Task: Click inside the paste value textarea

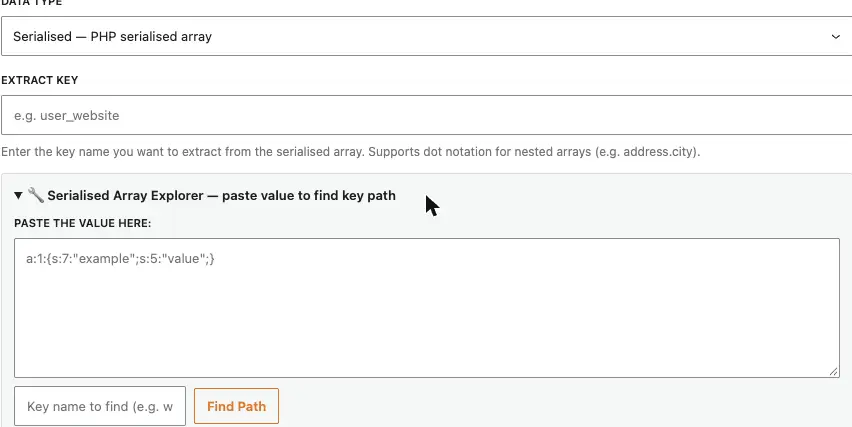Action: 427,307
